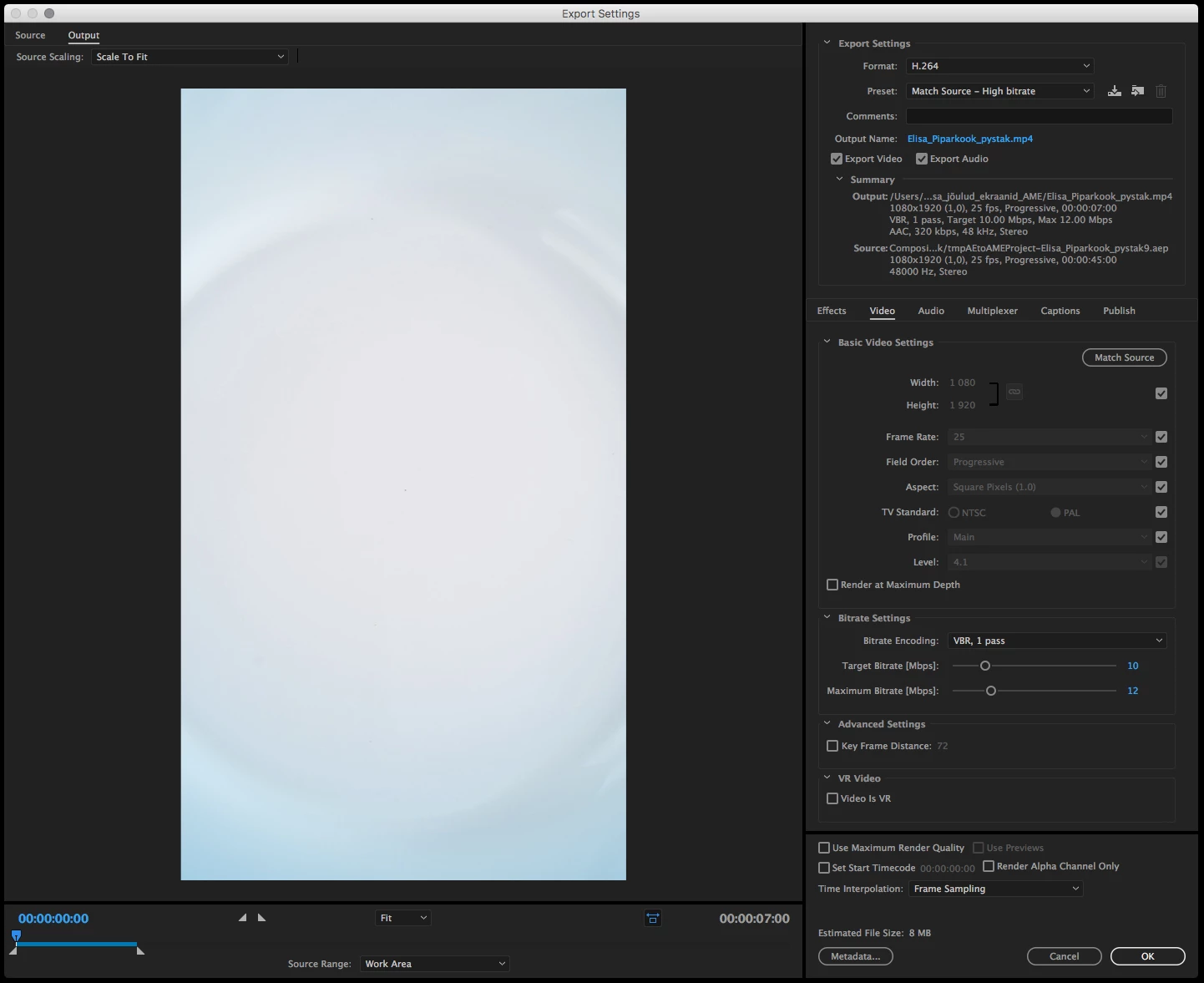Screen dimensions: 1204x983
Task: Open the Source Scaling dropdown
Action: (x=190, y=57)
